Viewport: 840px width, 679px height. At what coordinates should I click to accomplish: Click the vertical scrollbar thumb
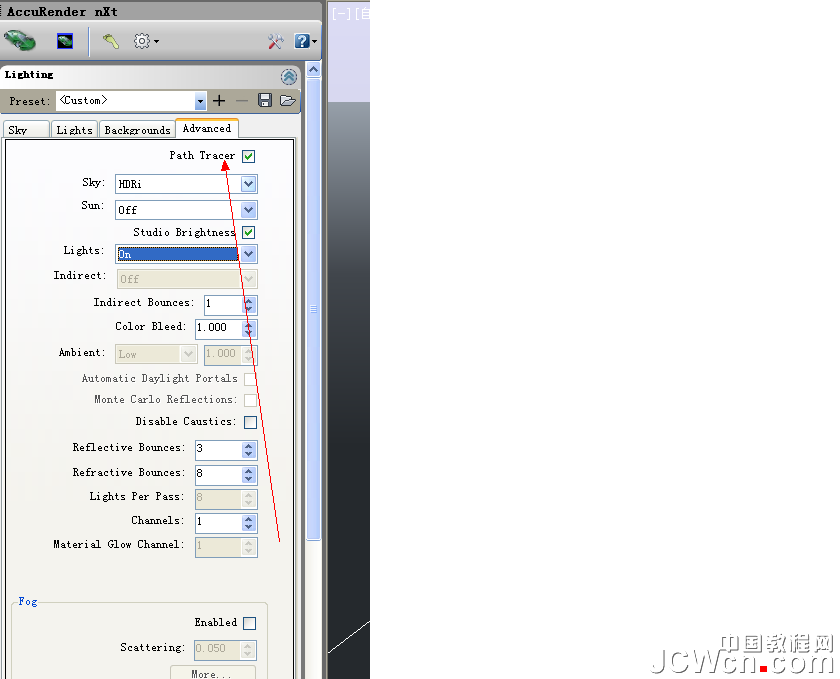point(313,309)
